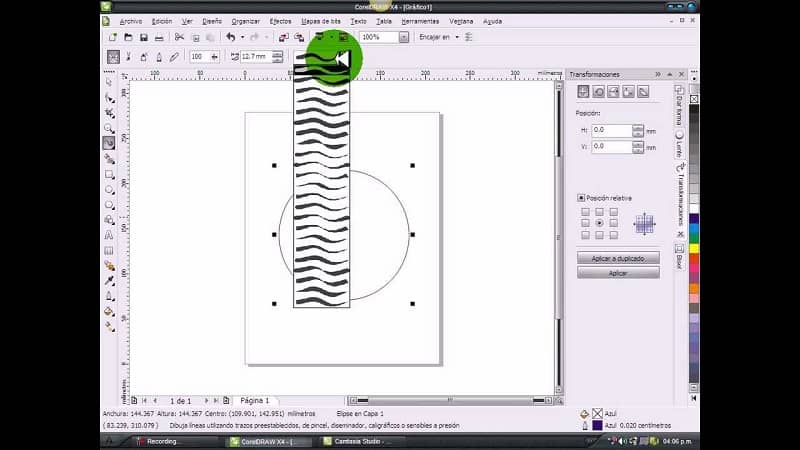The width and height of the screenshot is (800, 450).
Task: Select the Eyedropper tool
Action: (109, 281)
